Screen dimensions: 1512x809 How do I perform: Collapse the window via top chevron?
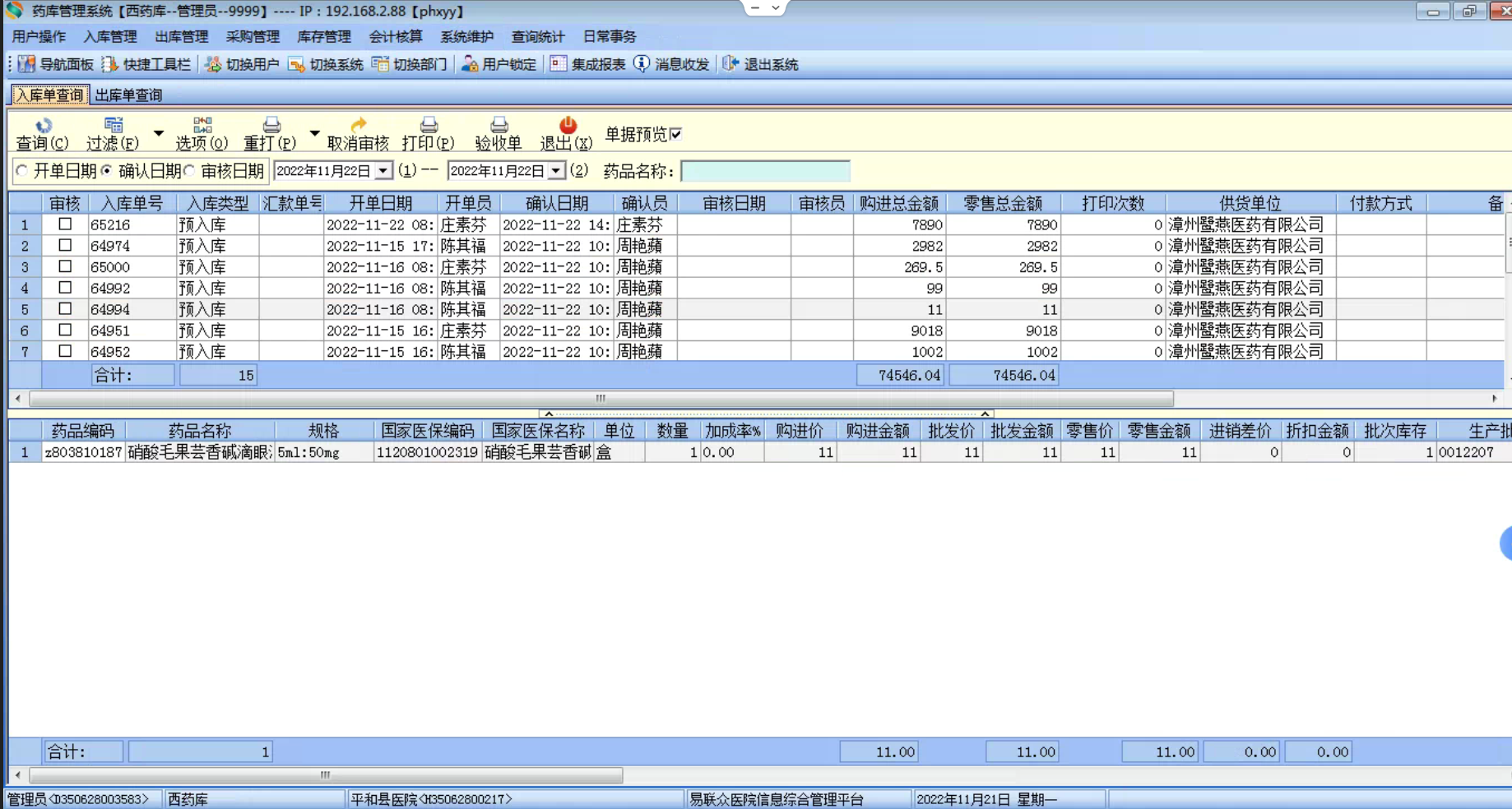pyautogui.click(x=775, y=7)
